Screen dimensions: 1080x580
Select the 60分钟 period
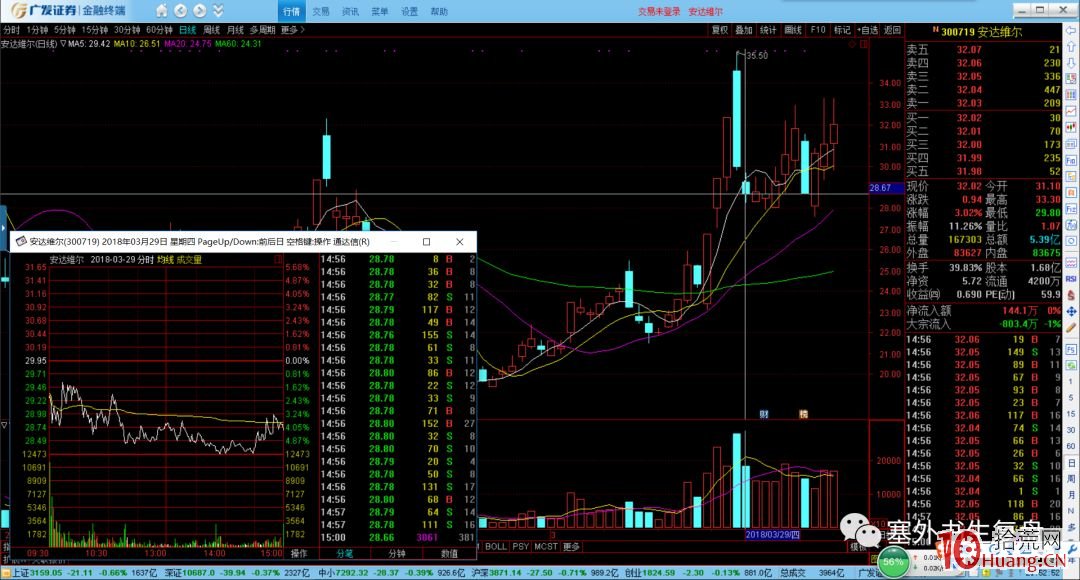(159, 30)
